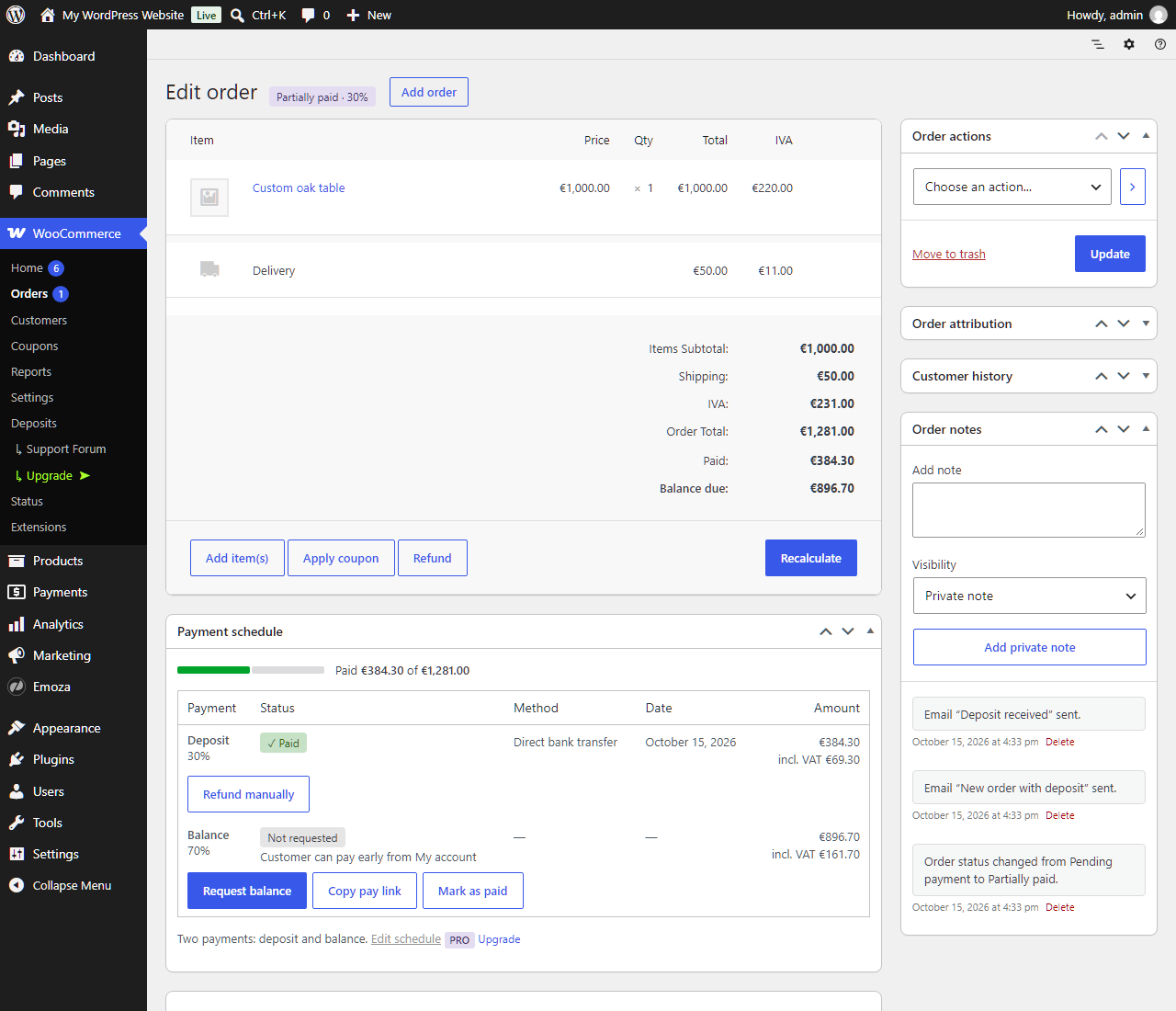Open the Choose an action dropdown
1176x1011 pixels.
click(1012, 187)
